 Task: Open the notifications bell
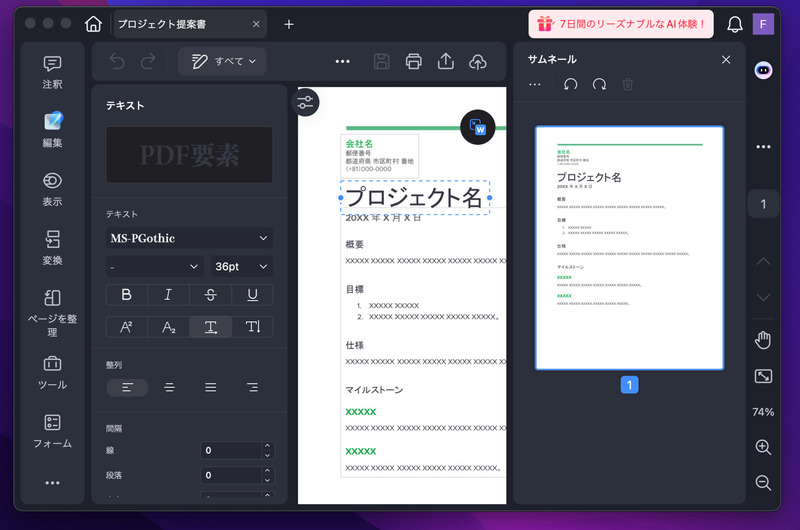(735, 24)
